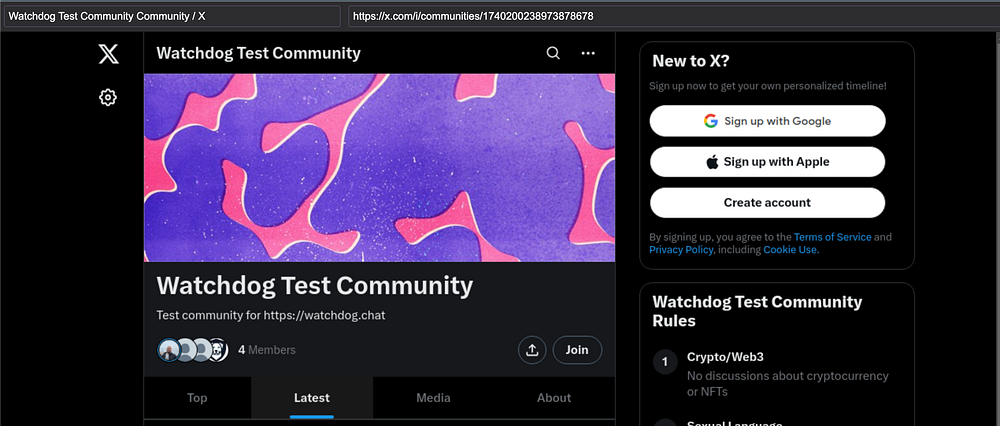
Task: Select the Latest tab
Action: [312, 398]
